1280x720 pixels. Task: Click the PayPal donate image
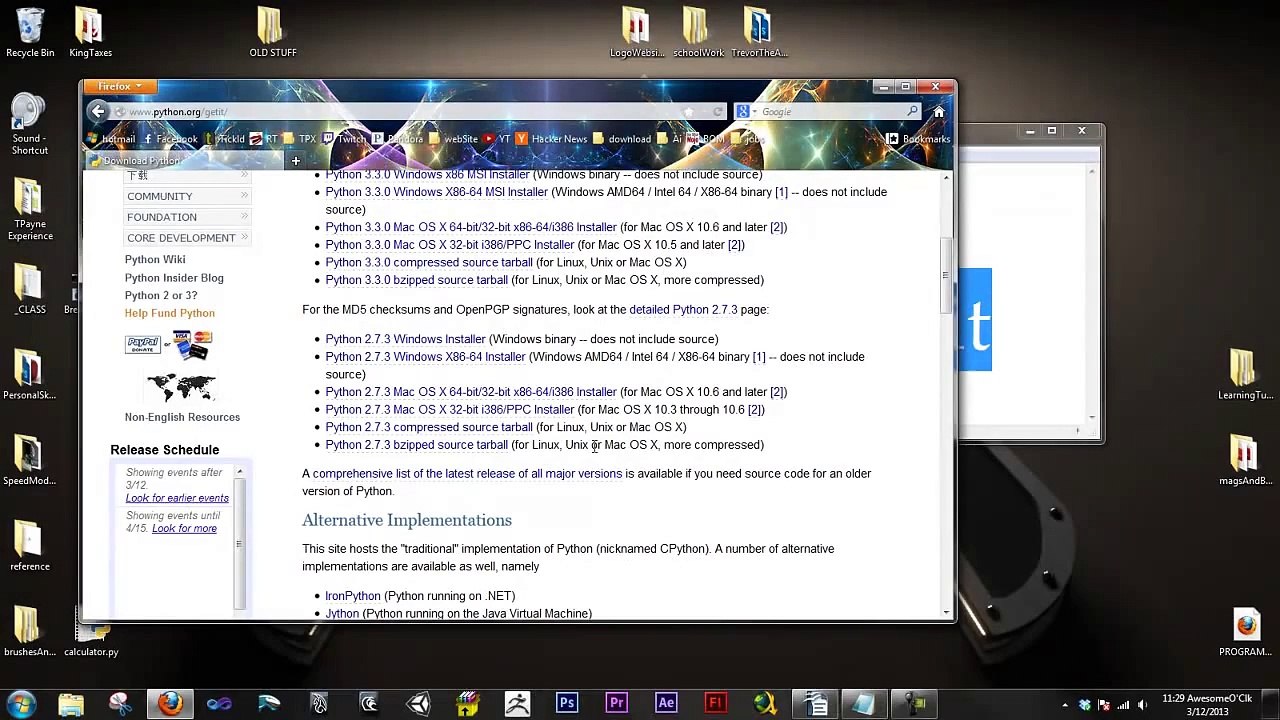coord(169,345)
